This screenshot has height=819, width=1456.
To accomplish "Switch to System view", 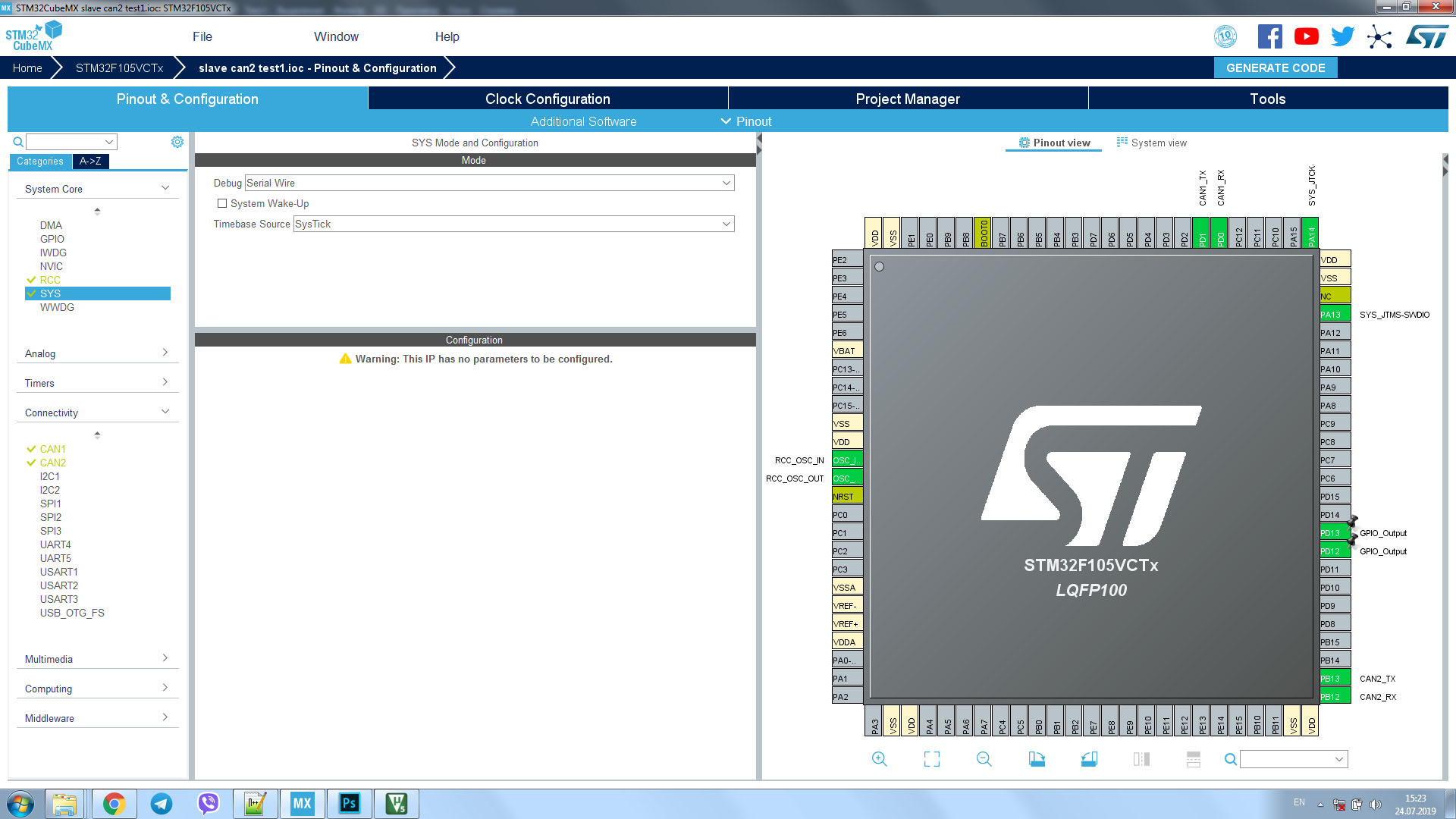I will coord(1152,143).
